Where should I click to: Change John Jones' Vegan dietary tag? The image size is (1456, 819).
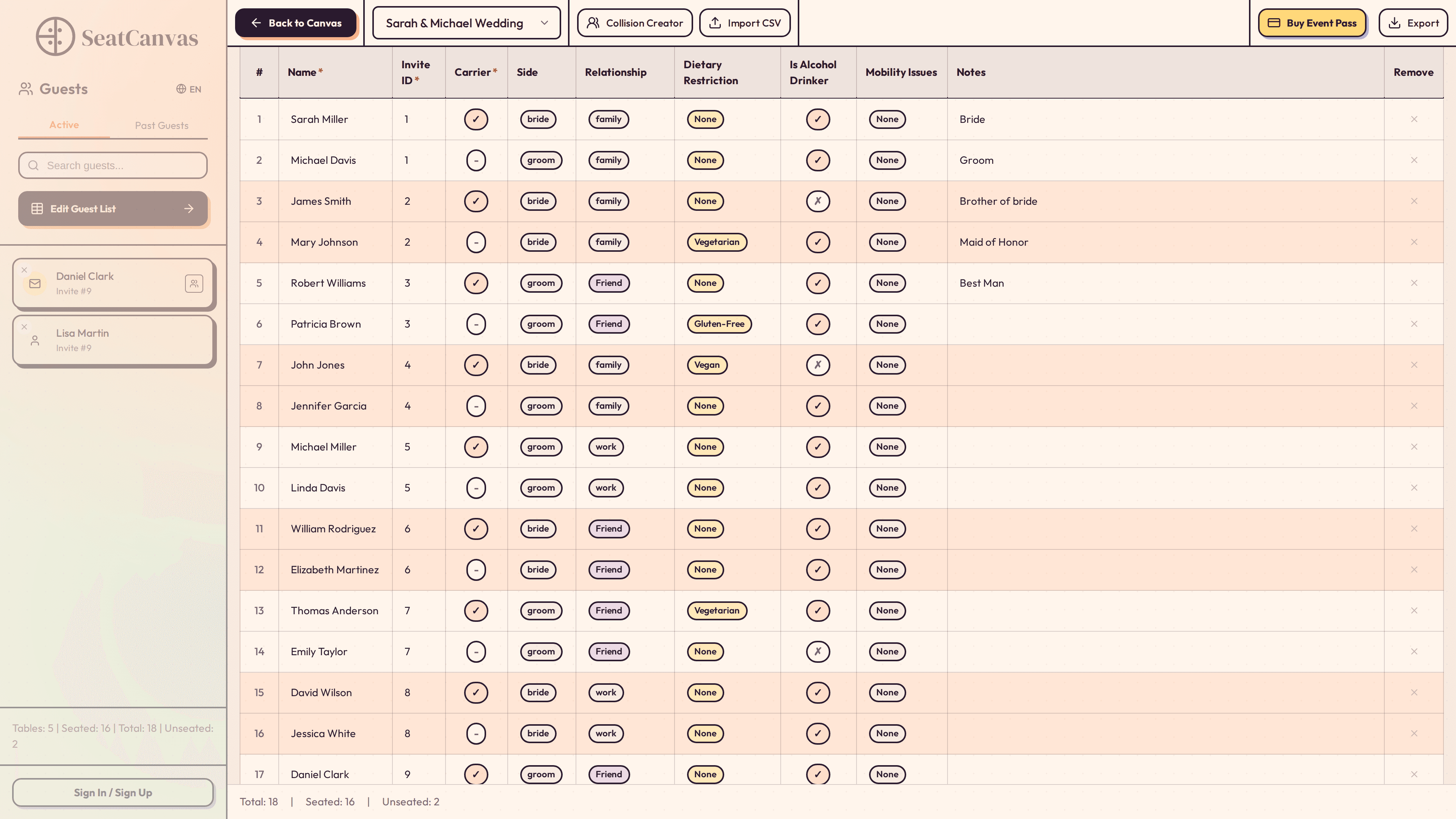pyautogui.click(x=707, y=365)
